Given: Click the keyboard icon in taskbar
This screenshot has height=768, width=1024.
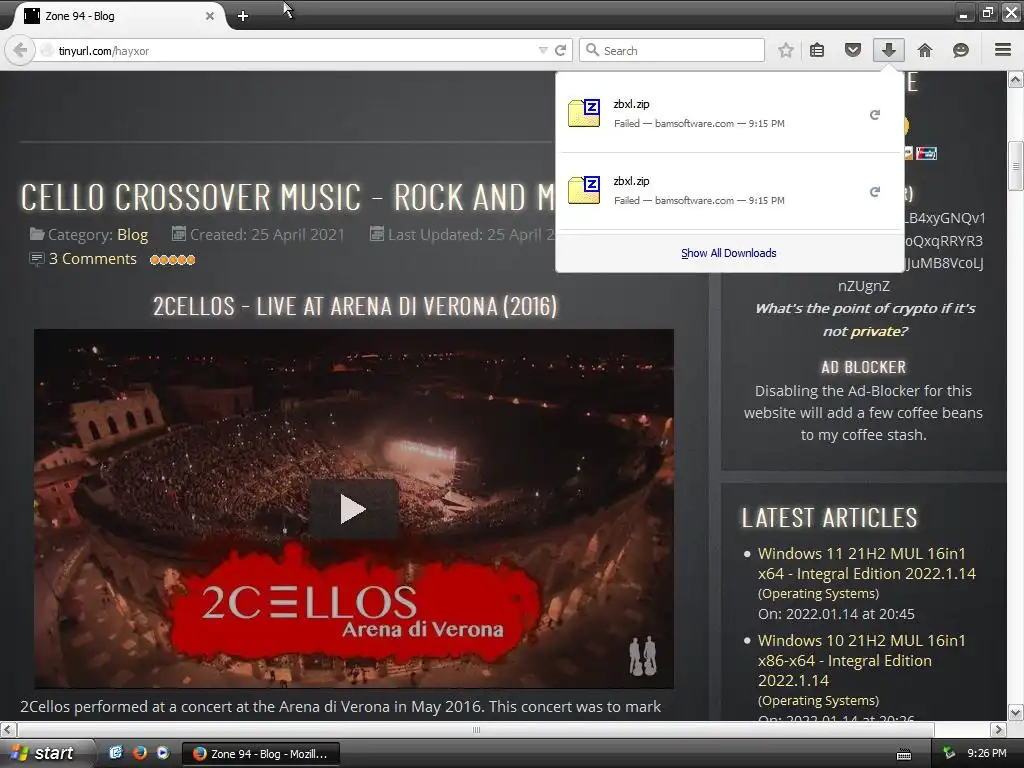Looking at the screenshot, I should [x=904, y=754].
